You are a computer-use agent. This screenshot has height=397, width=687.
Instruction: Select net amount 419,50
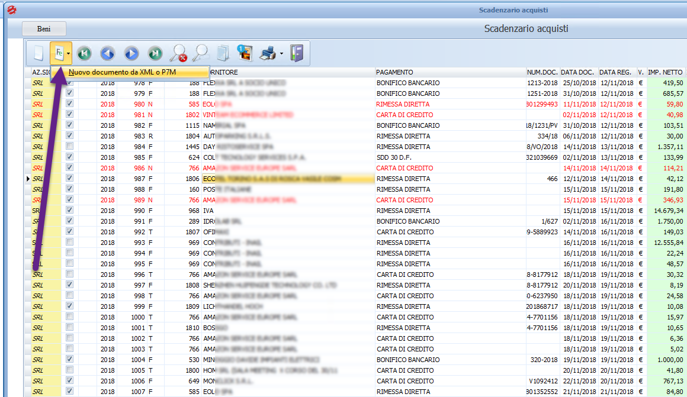click(673, 83)
